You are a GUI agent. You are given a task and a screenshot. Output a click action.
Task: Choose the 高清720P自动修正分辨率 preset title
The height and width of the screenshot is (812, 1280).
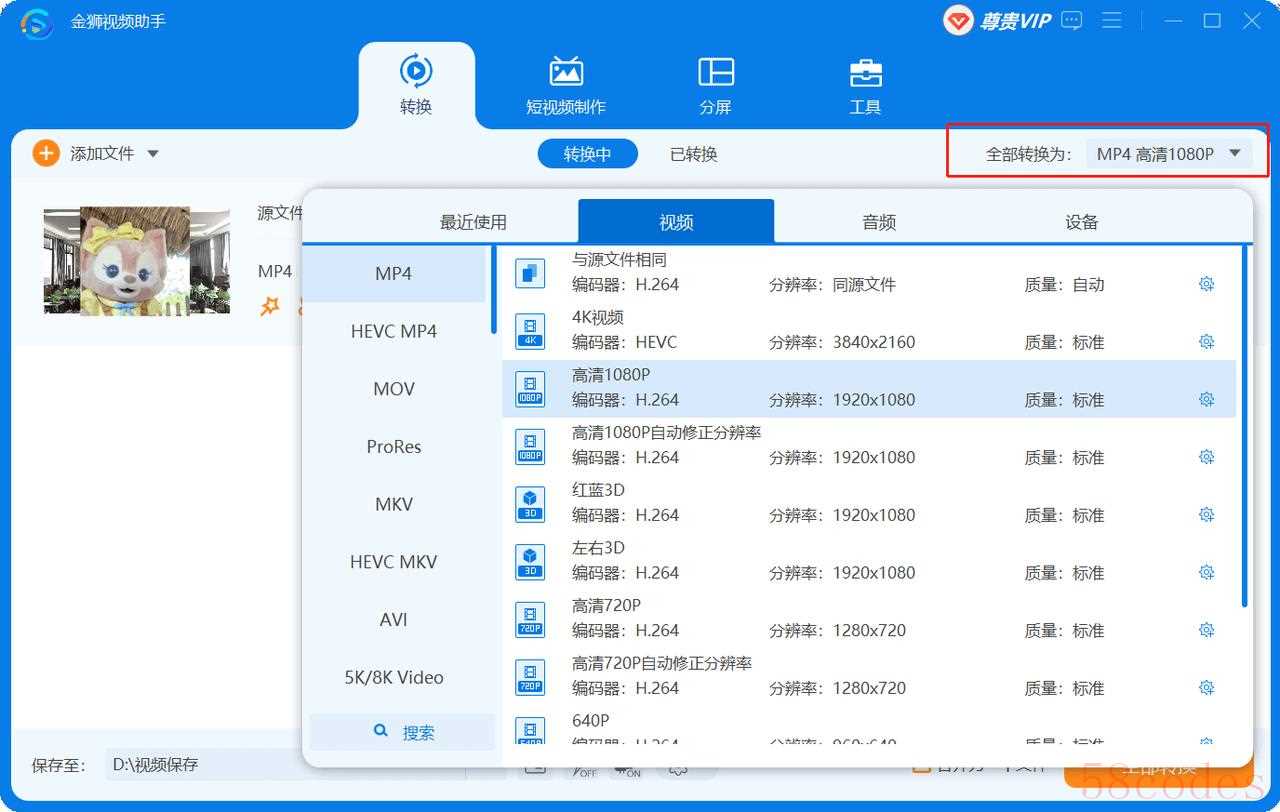(662, 663)
